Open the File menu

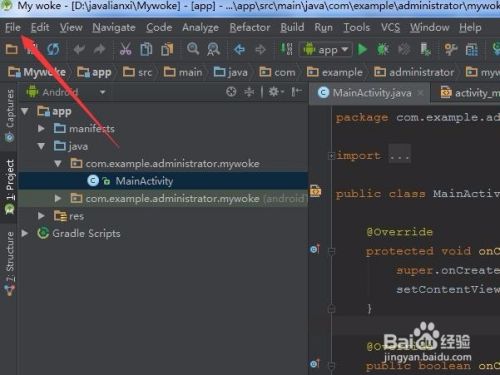(x=13, y=27)
